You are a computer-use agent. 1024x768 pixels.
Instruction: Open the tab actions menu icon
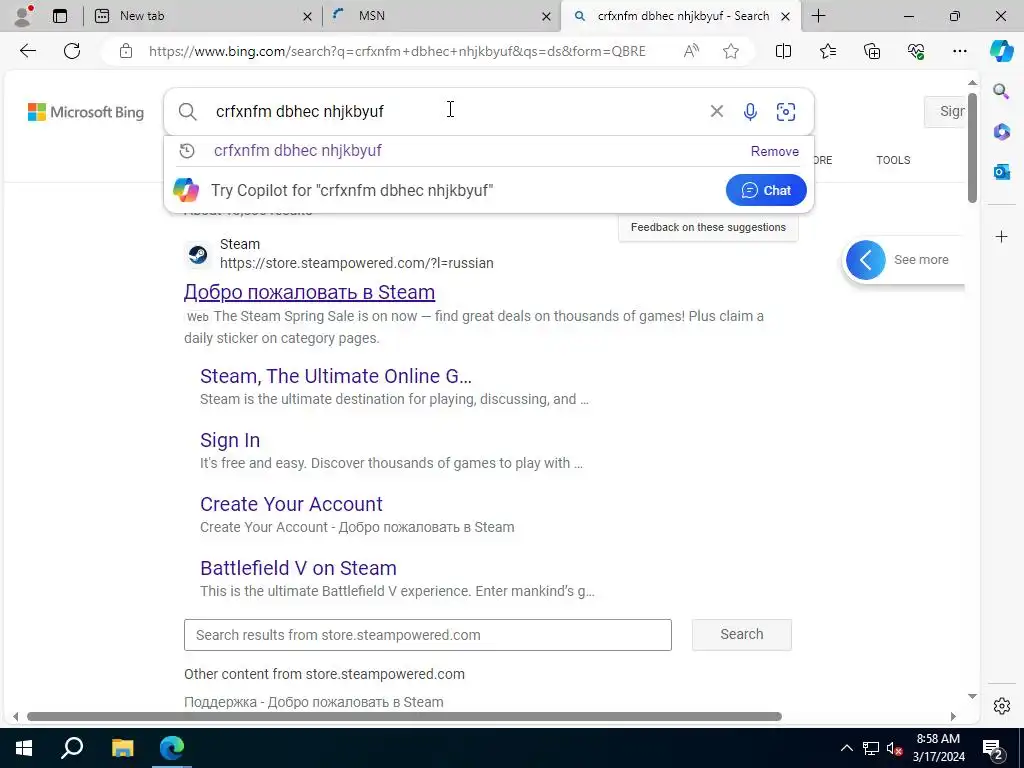60,16
